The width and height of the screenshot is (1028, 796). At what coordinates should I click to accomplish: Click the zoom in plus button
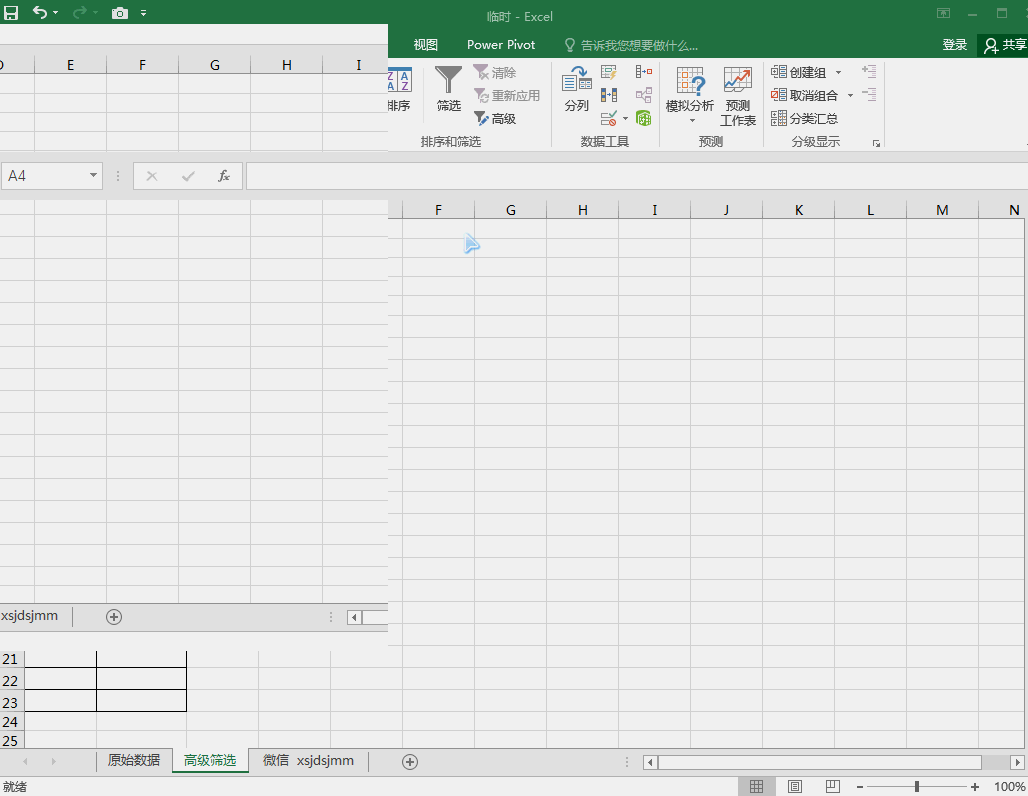tap(975, 786)
